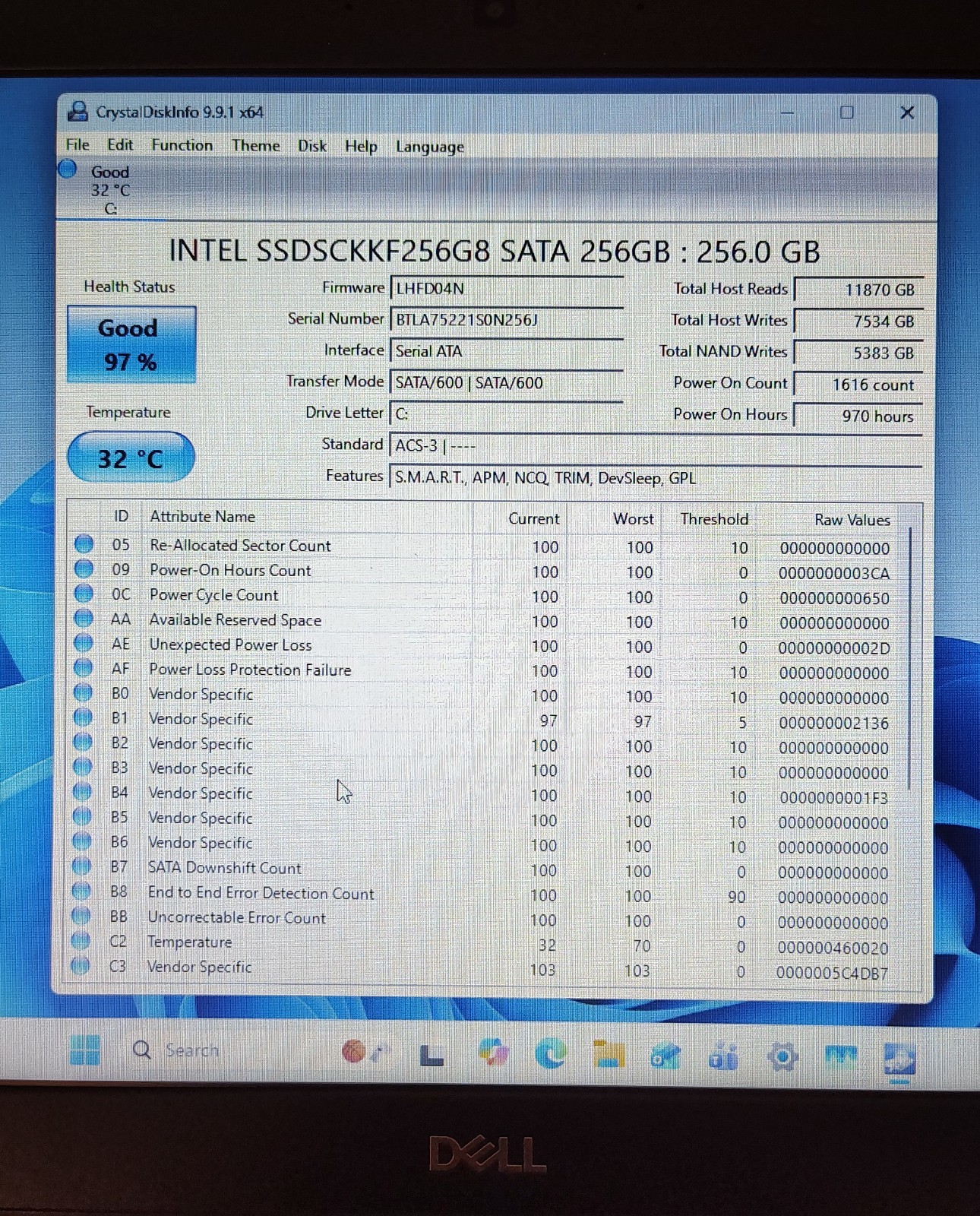Viewport: 980px width, 1216px height.
Task: Maximize the CrystalDiskInfo window
Action: click(846, 112)
